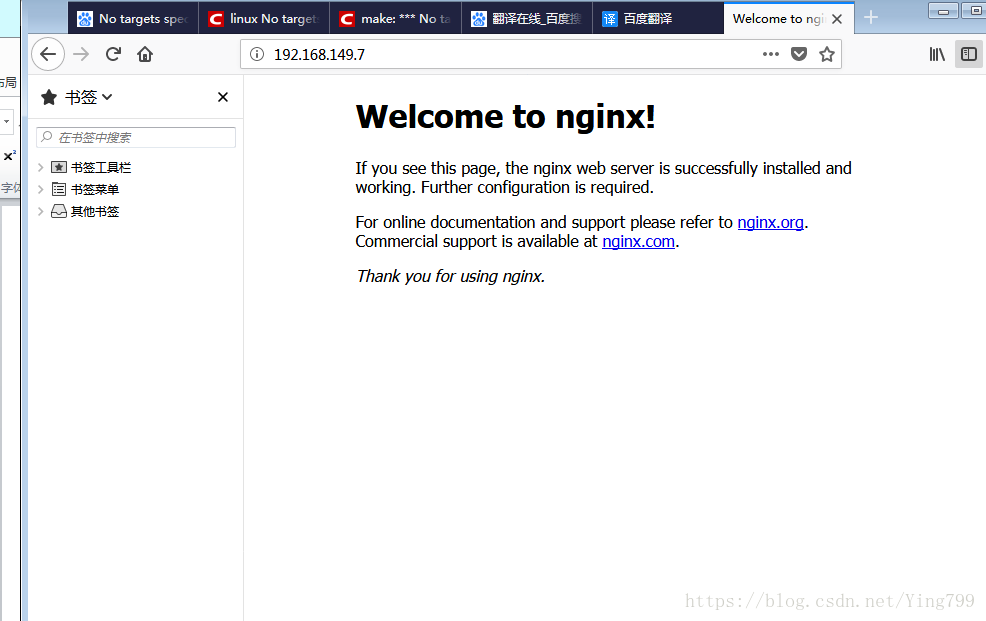Viewport: 986px width, 621px height.
Task: Open the home page via house icon
Action: pyautogui.click(x=145, y=55)
